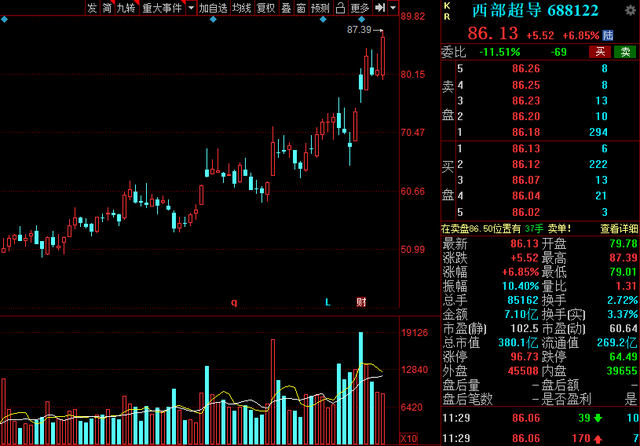Click the 发 toolbar button

coord(92,8)
